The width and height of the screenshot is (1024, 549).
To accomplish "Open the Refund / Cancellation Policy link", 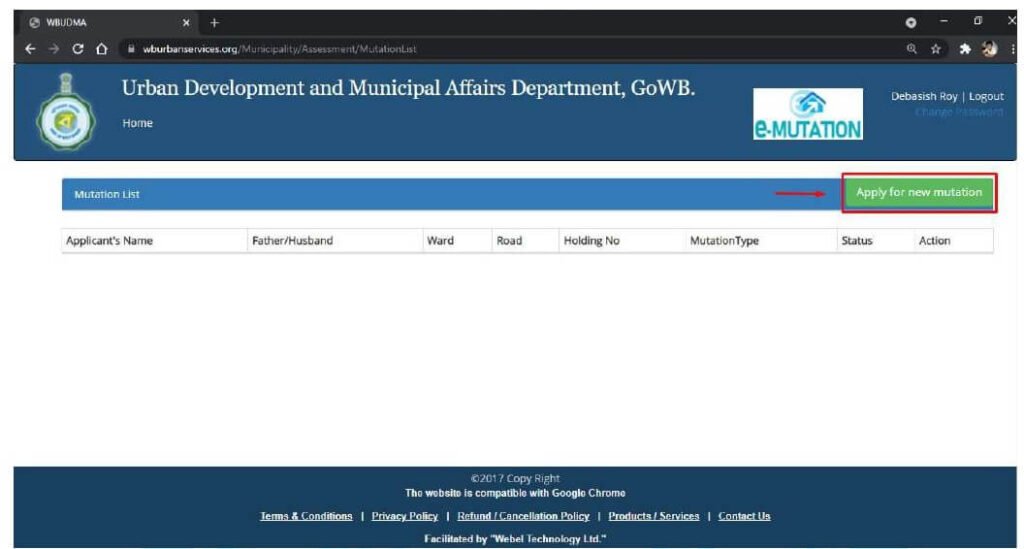I will (523, 516).
